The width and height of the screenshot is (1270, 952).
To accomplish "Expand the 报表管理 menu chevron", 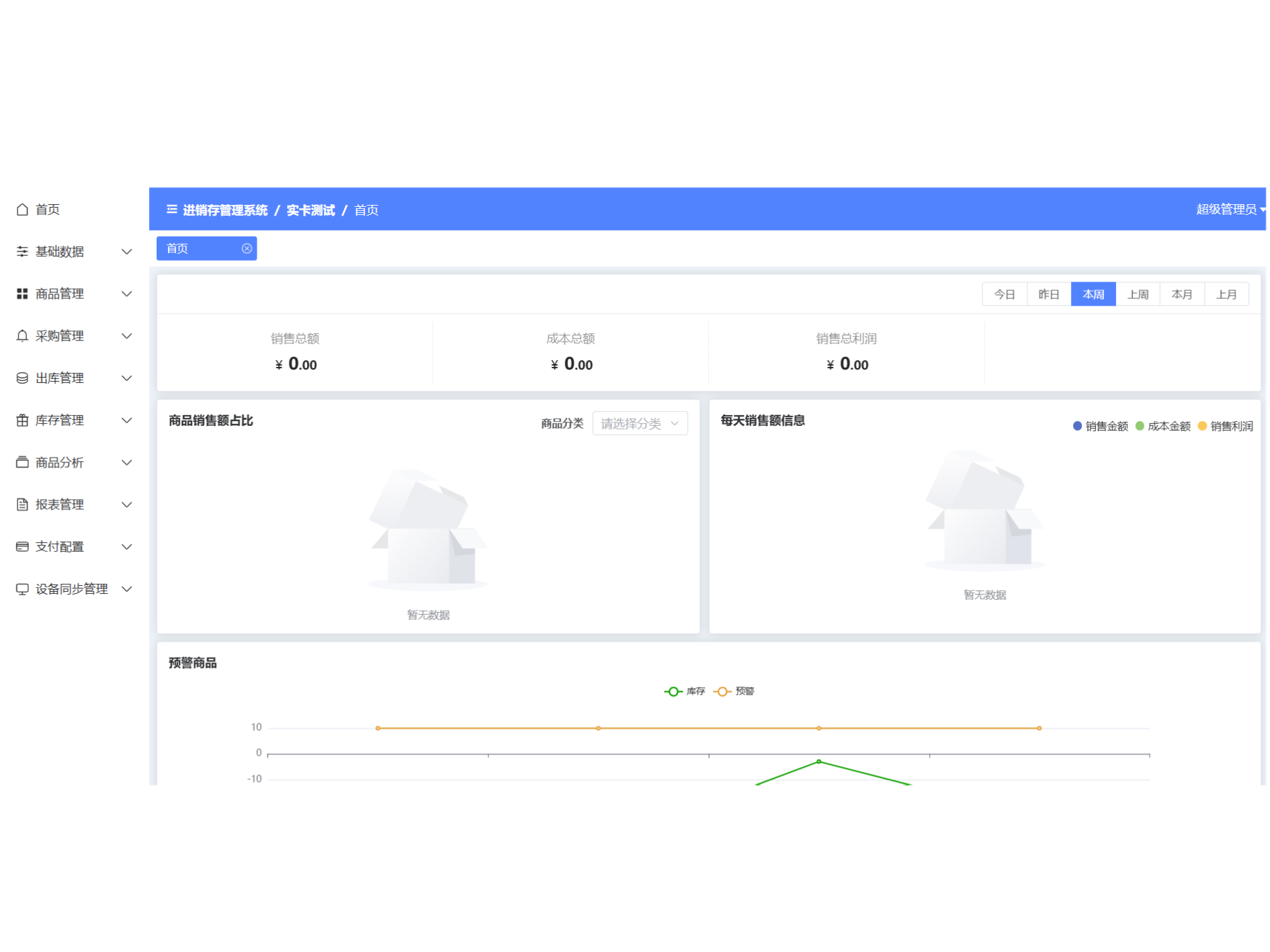I will 126,505.
